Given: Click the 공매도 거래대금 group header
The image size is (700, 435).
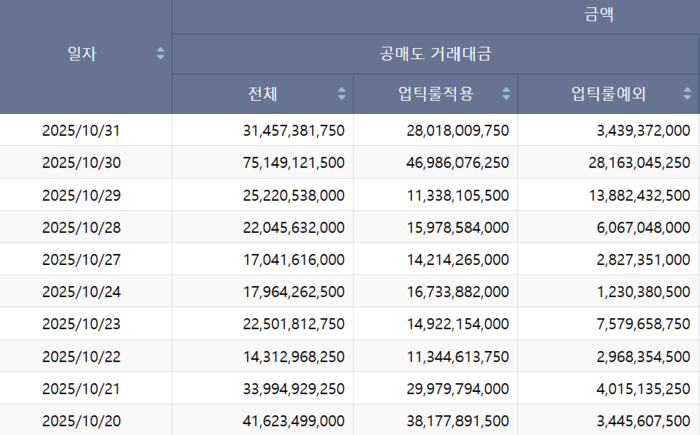Looking at the screenshot, I should click(435, 54).
